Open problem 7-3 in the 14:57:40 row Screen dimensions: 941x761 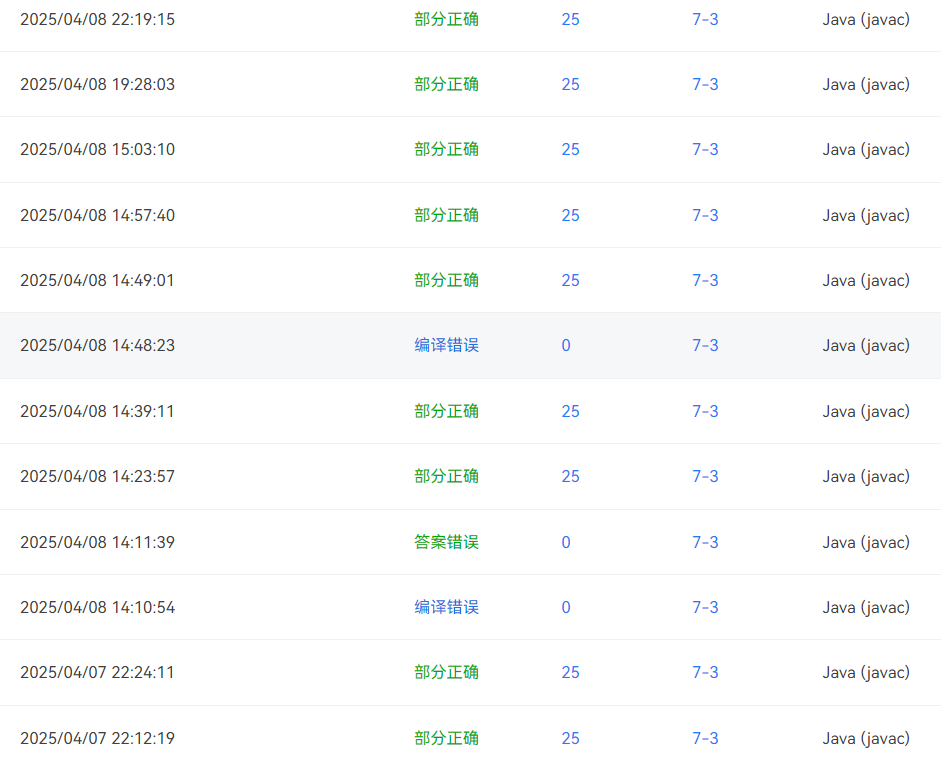pyautogui.click(x=705, y=215)
